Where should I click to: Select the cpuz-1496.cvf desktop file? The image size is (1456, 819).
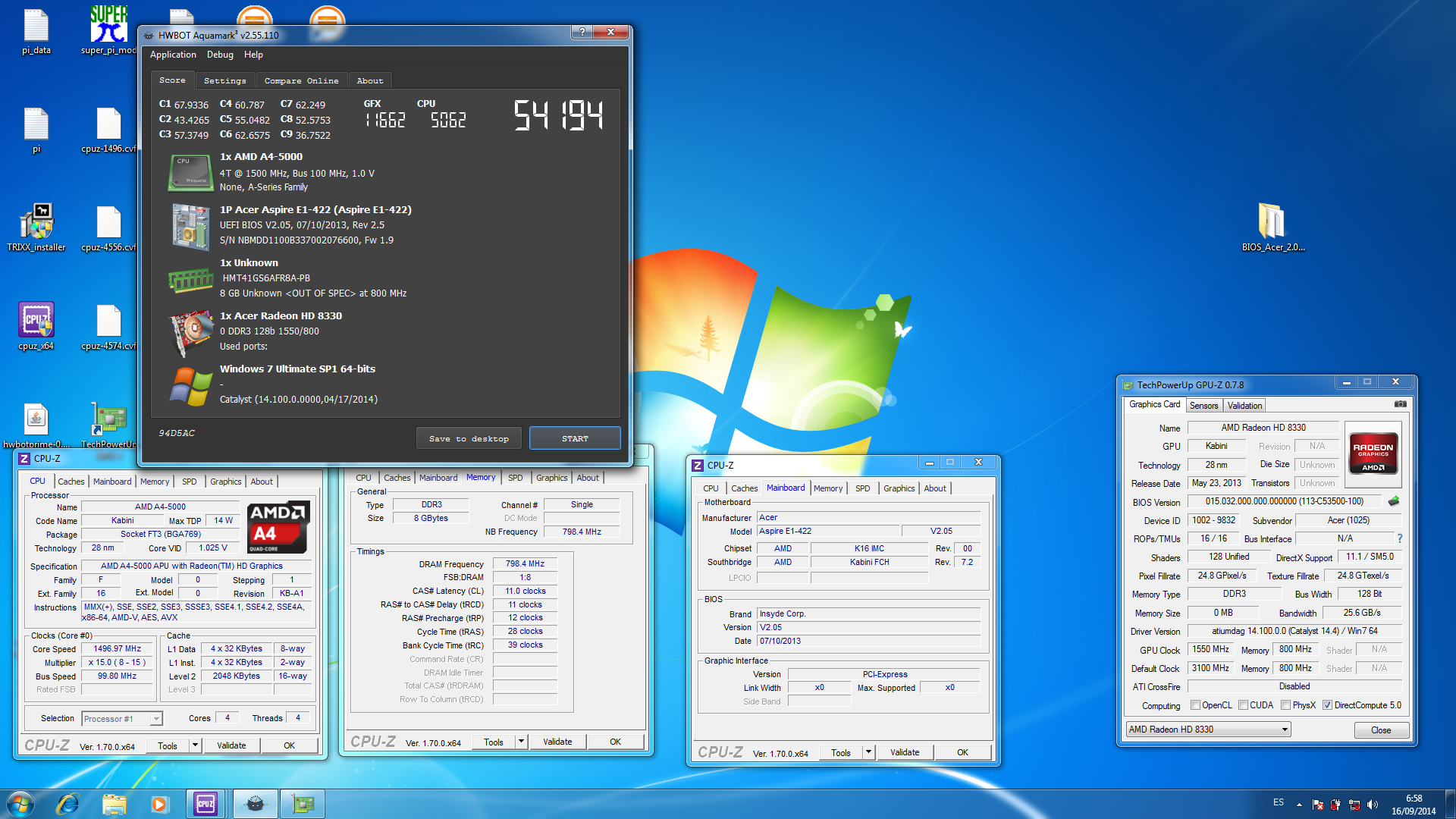tap(108, 129)
